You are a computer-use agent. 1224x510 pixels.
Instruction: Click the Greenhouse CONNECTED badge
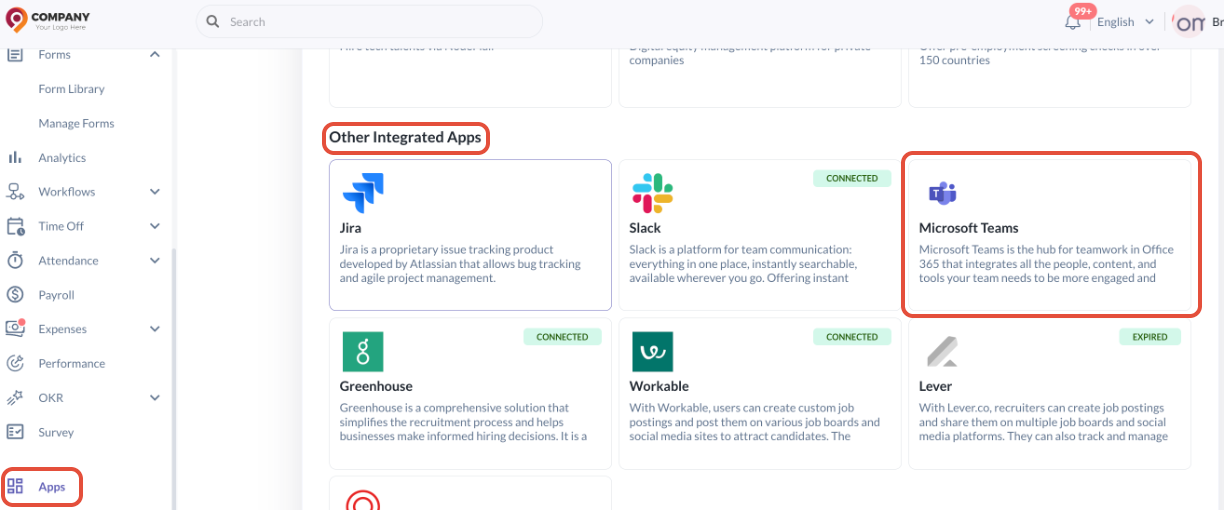(x=562, y=337)
